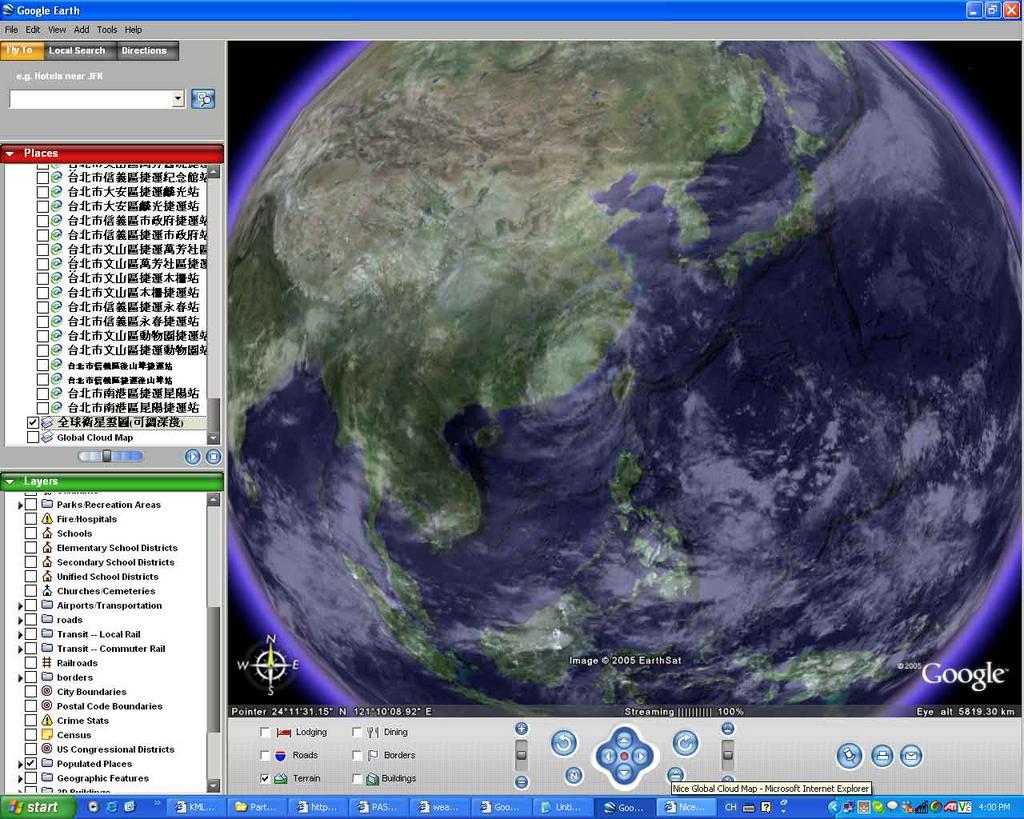Click the reset north (N) button
The width and height of the screenshot is (1024, 819).
pyautogui.click(x=573, y=775)
